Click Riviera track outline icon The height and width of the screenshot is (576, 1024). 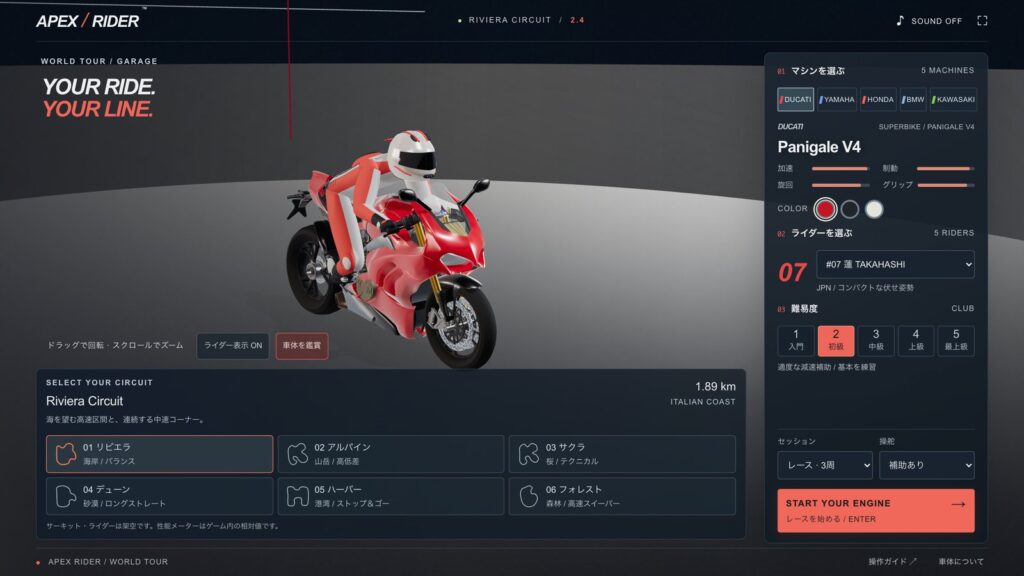click(x=65, y=454)
